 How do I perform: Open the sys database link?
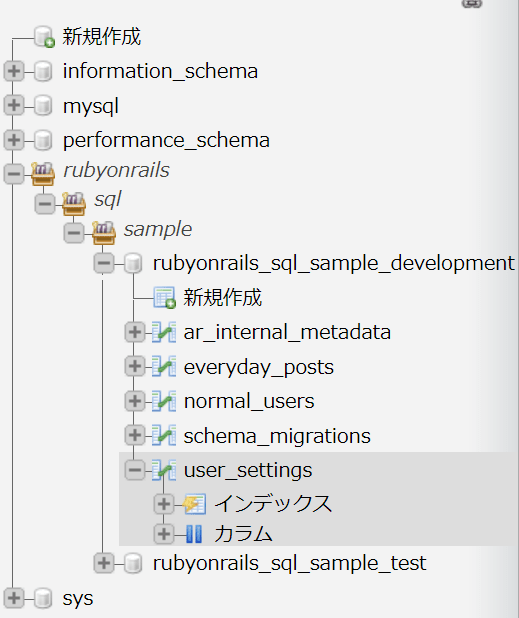[78, 598]
